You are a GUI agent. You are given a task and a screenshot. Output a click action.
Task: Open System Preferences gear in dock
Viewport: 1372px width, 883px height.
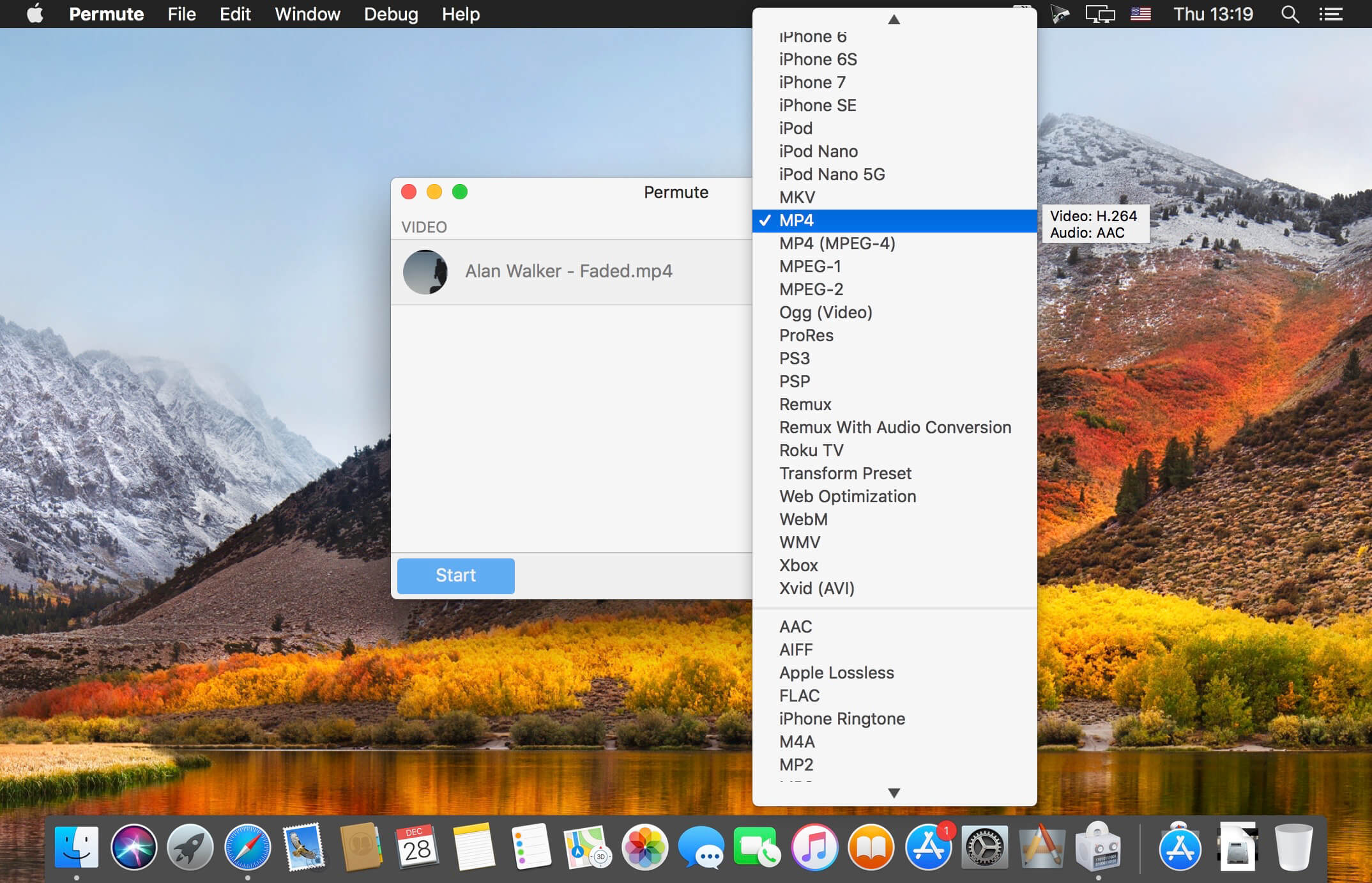pyautogui.click(x=985, y=848)
